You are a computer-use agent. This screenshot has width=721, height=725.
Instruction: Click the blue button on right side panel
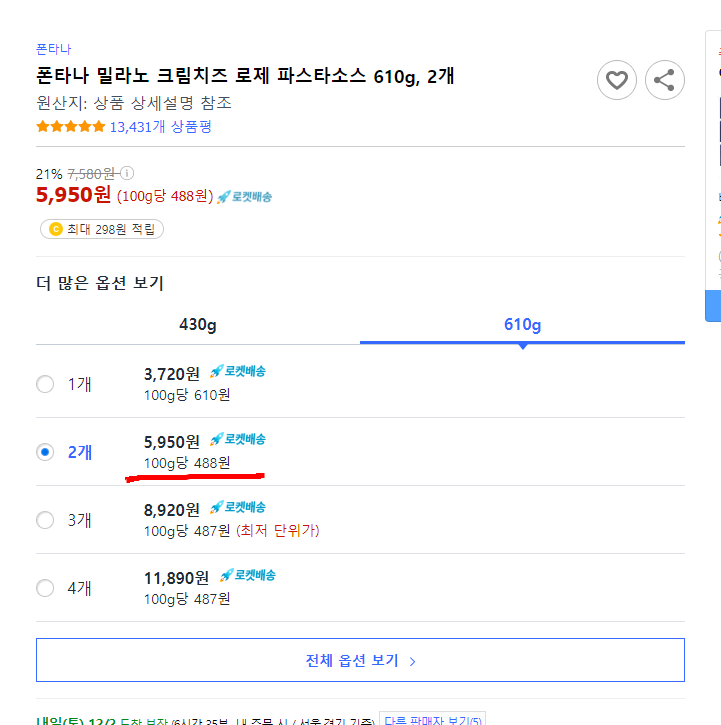(x=713, y=305)
